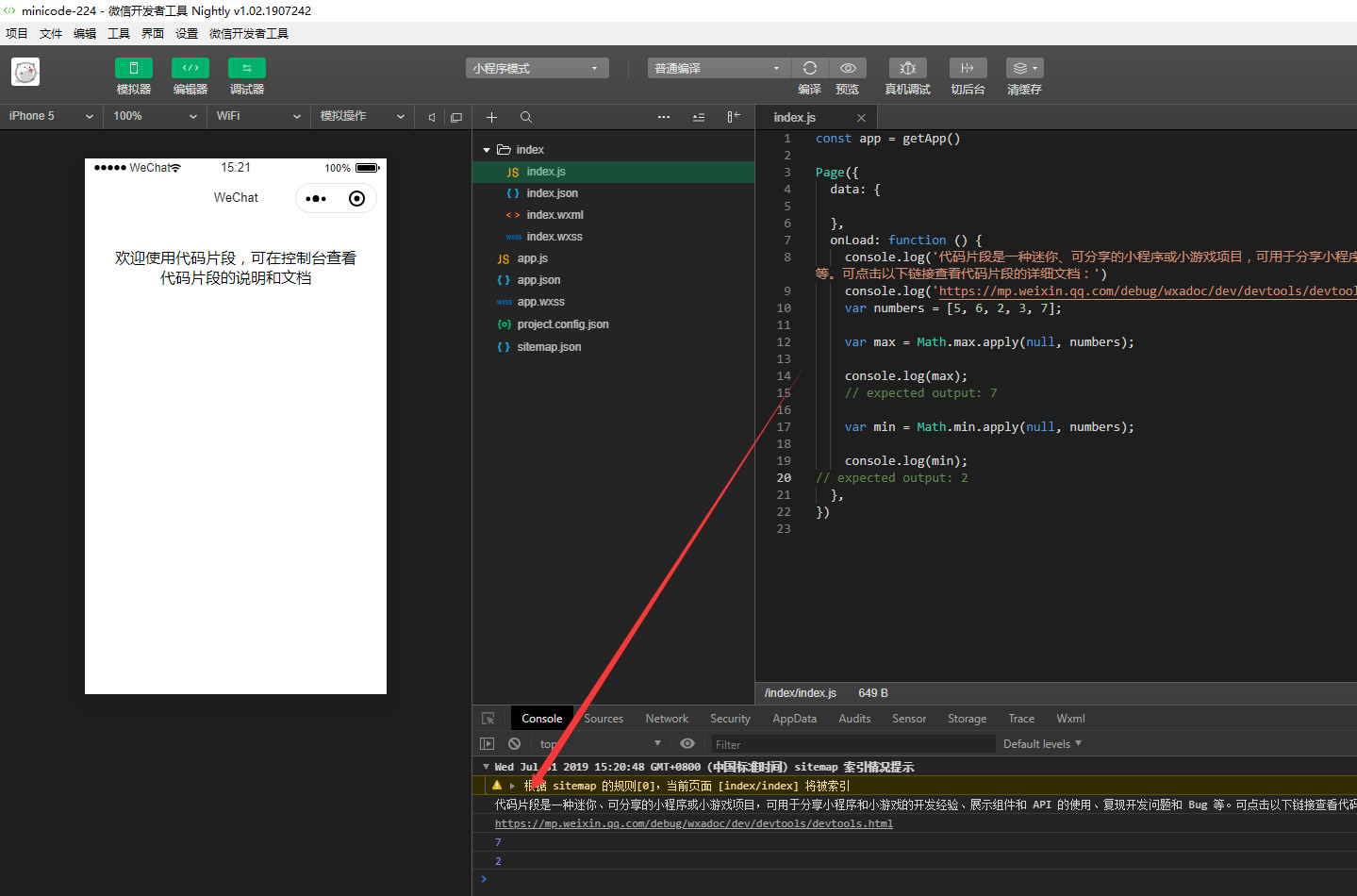1357x896 pixels.
Task: Click the inspect element picker icon
Action: point(488,719)
